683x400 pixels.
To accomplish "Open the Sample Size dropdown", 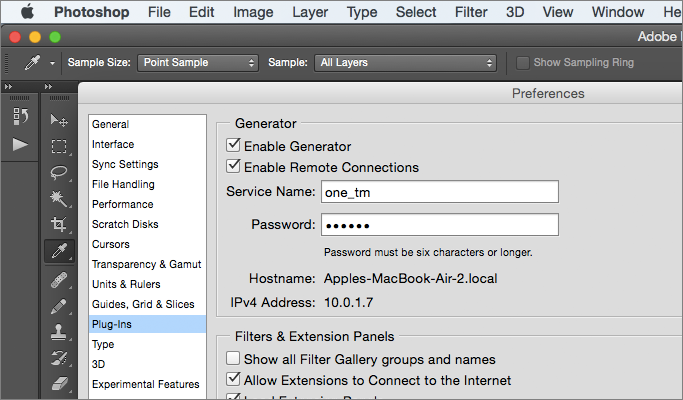I will [x=198, y=63].
